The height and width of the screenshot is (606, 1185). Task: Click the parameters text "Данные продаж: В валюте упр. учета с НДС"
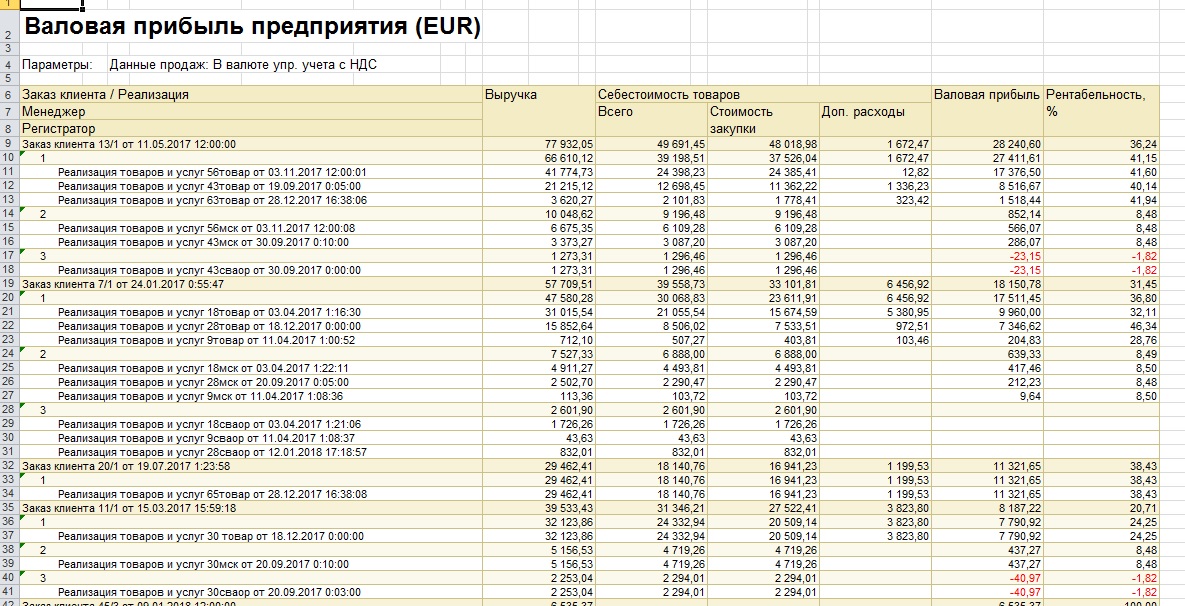243,65
